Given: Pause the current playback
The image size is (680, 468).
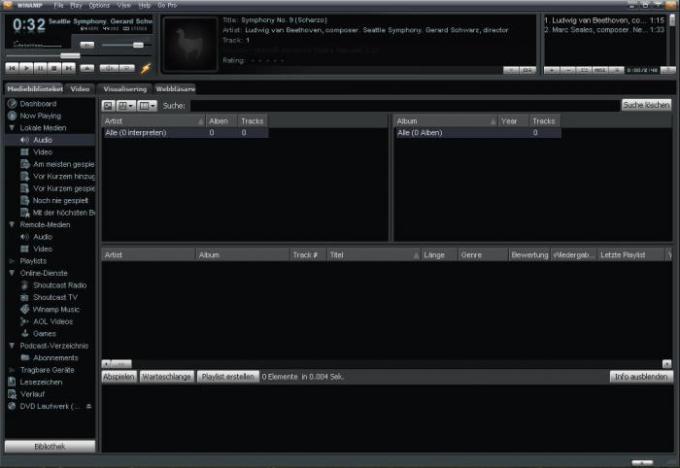Looking at the screenshot, I should (x=40, y=68).
